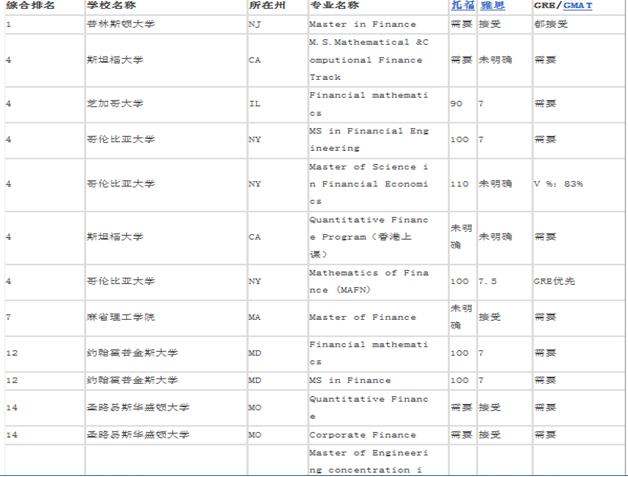628x477 pixels.
Task: Click the V %: 83% cell
Action: 558,184
